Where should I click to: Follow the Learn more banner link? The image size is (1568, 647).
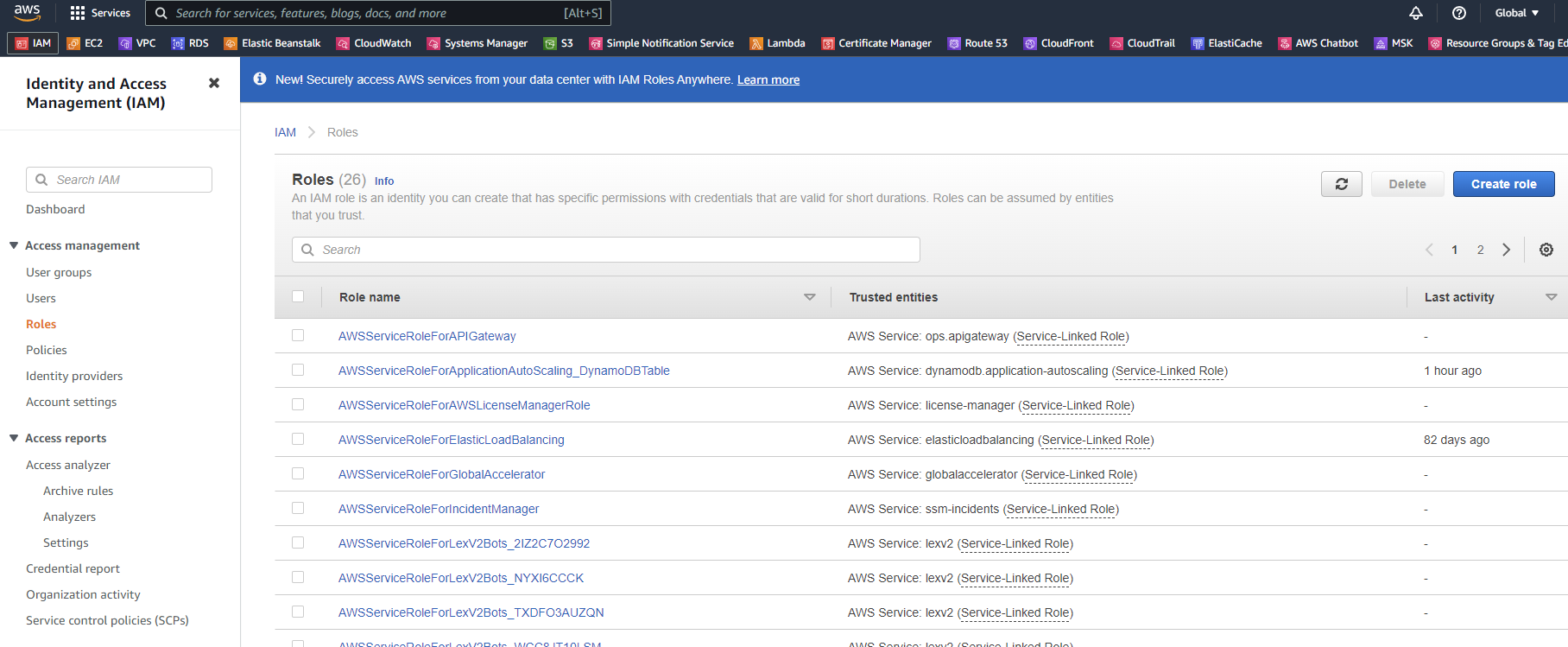[768, 79]
